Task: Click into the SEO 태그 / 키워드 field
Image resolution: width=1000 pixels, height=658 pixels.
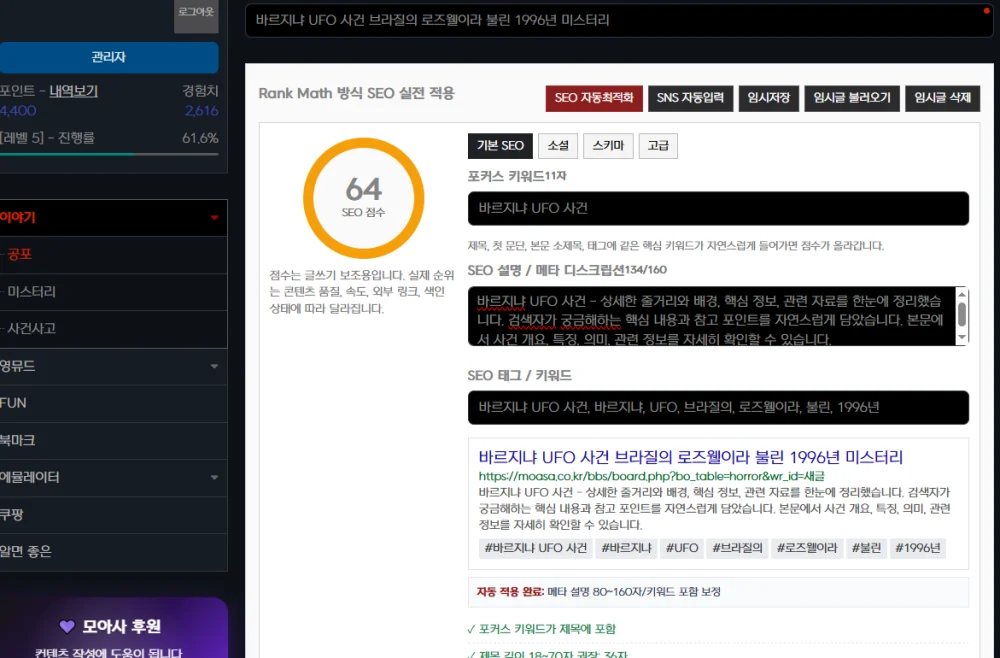Action: click(718, 407)
